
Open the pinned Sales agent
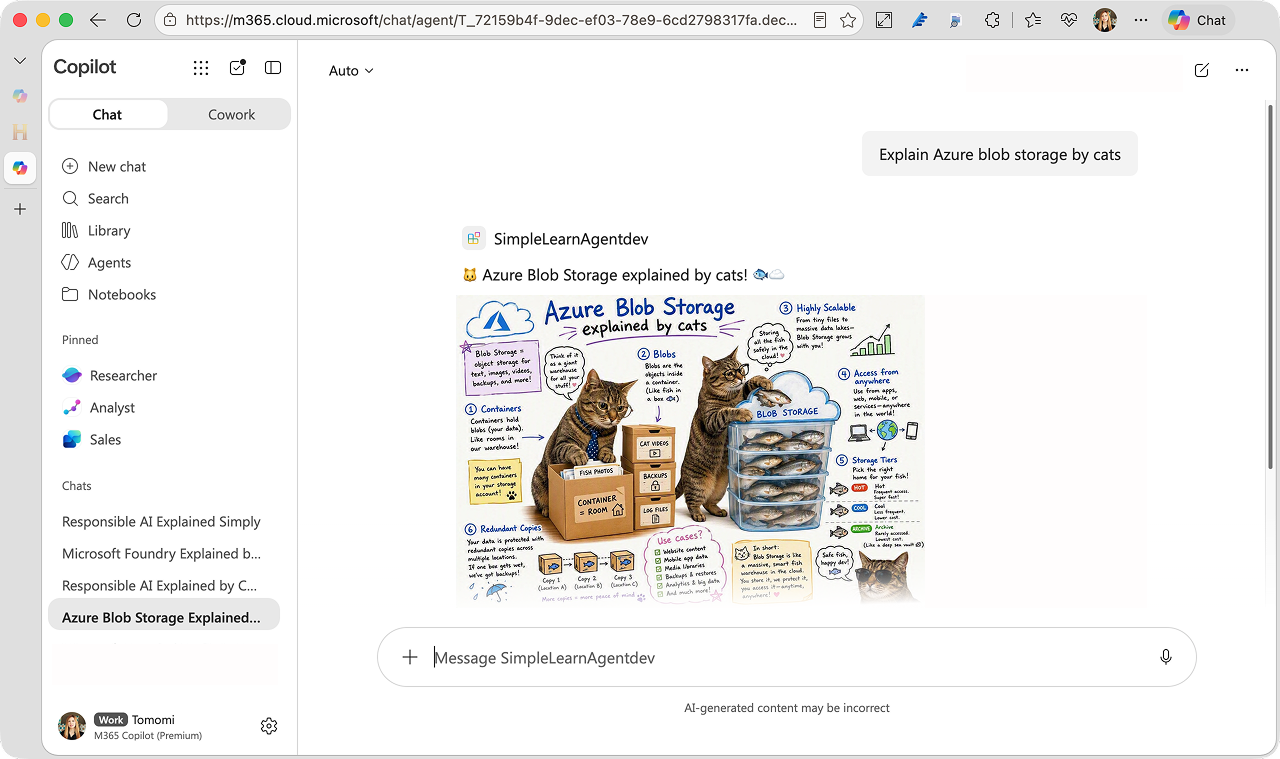[x=92, y=439]
